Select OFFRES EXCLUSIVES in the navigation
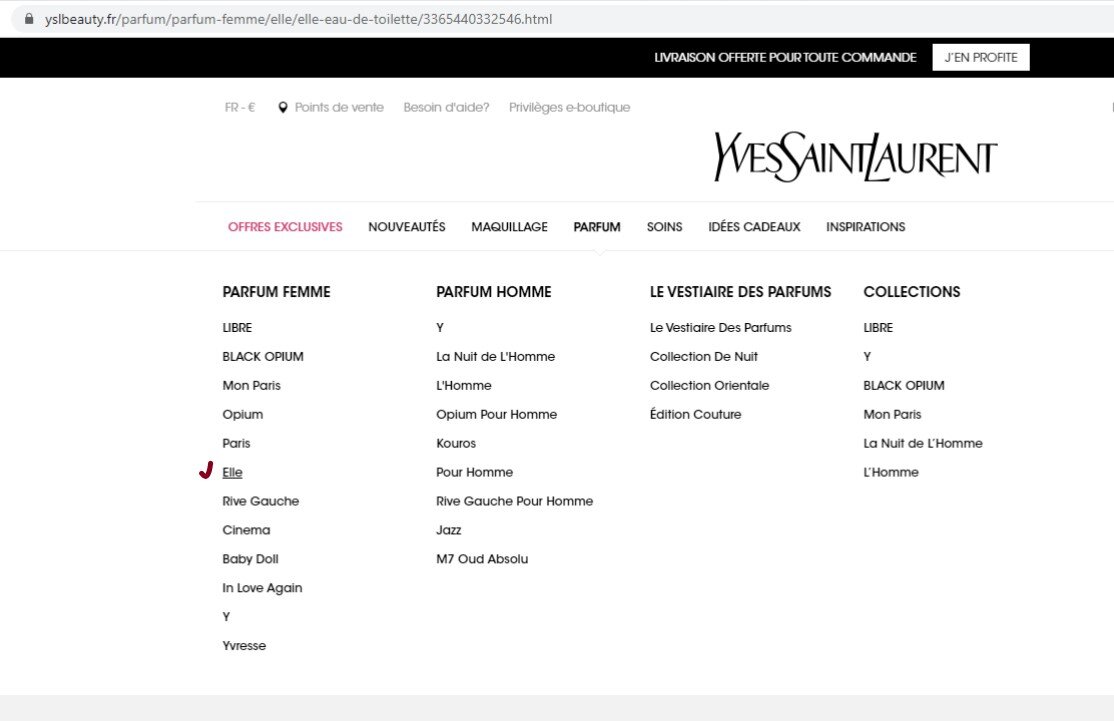This screenshot has height=721, width=1114. pos(284,226)
